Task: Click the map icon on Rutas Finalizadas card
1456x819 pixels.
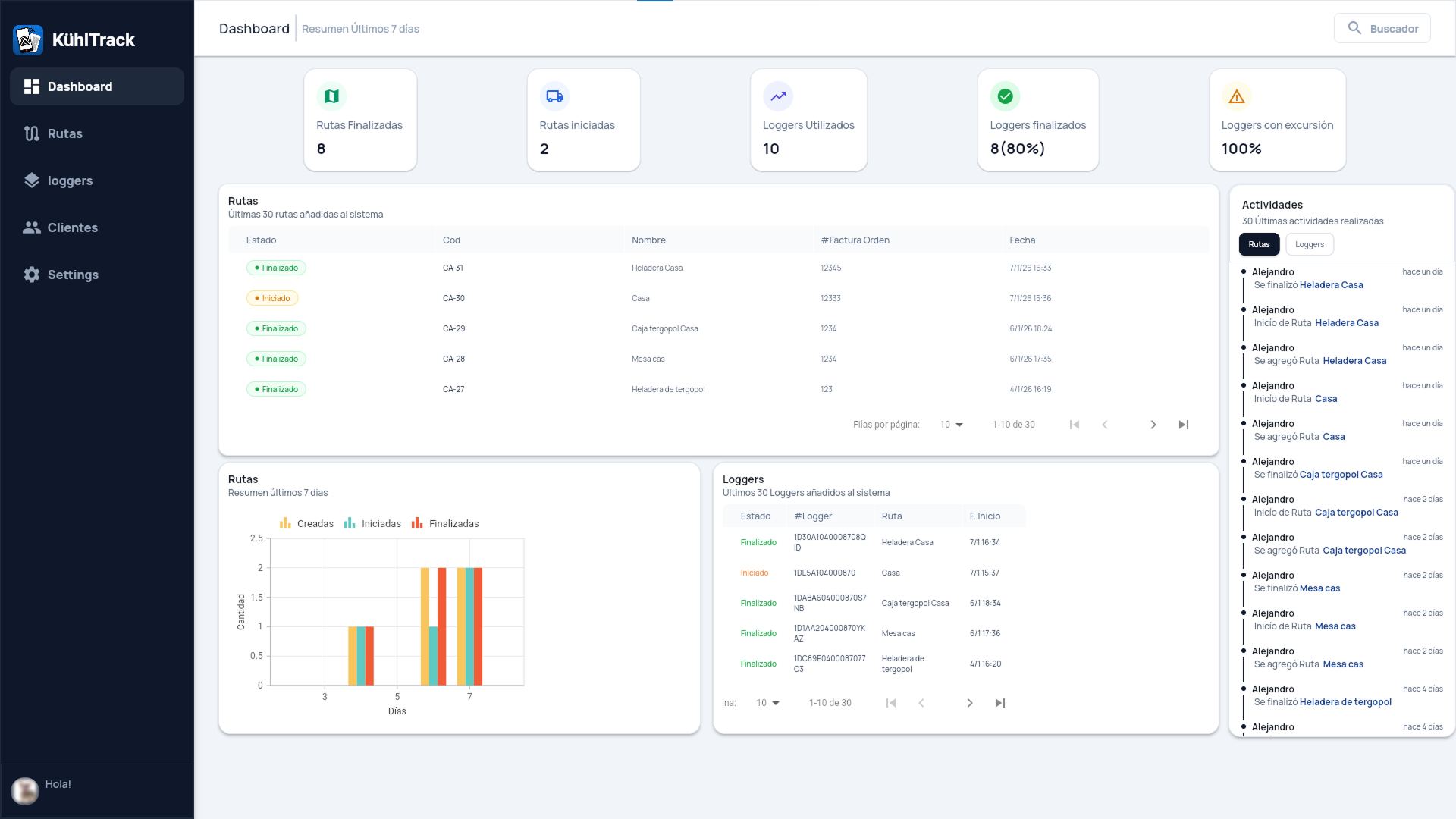Action: pos(331,96)
